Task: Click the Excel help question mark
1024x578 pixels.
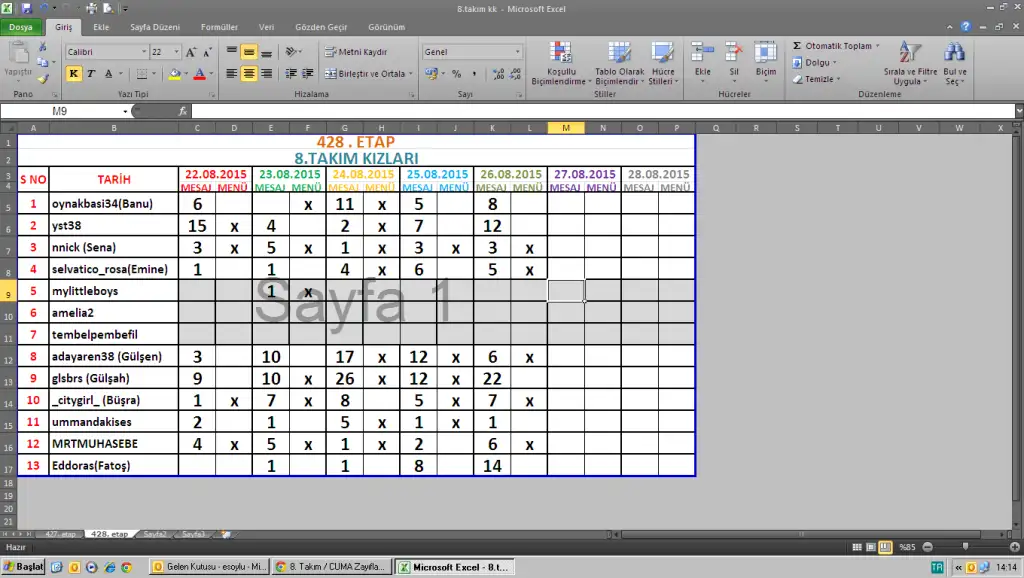Action: click(x=965, y=27)
